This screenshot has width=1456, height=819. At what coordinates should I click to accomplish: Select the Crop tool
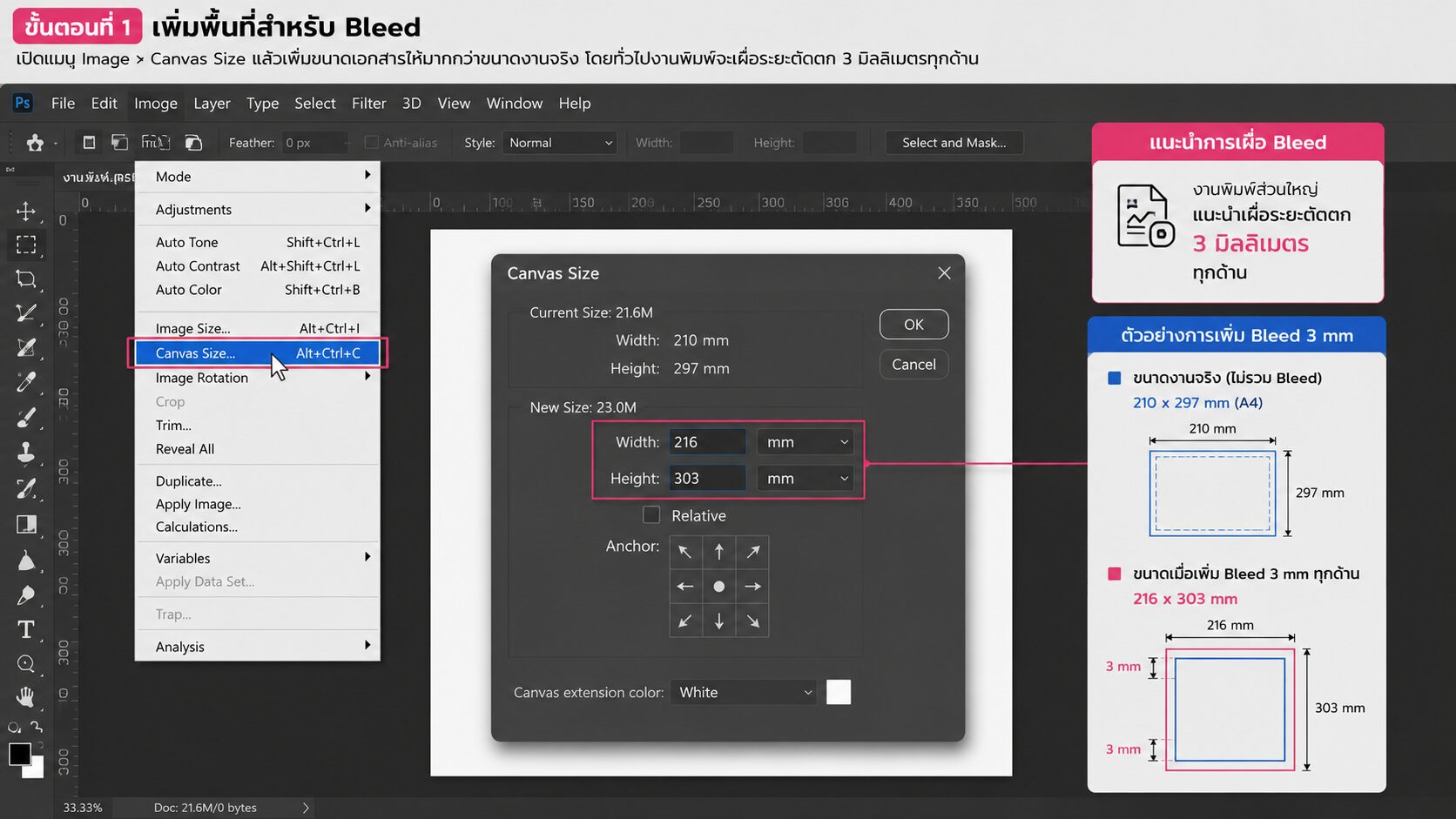point(26,279)
